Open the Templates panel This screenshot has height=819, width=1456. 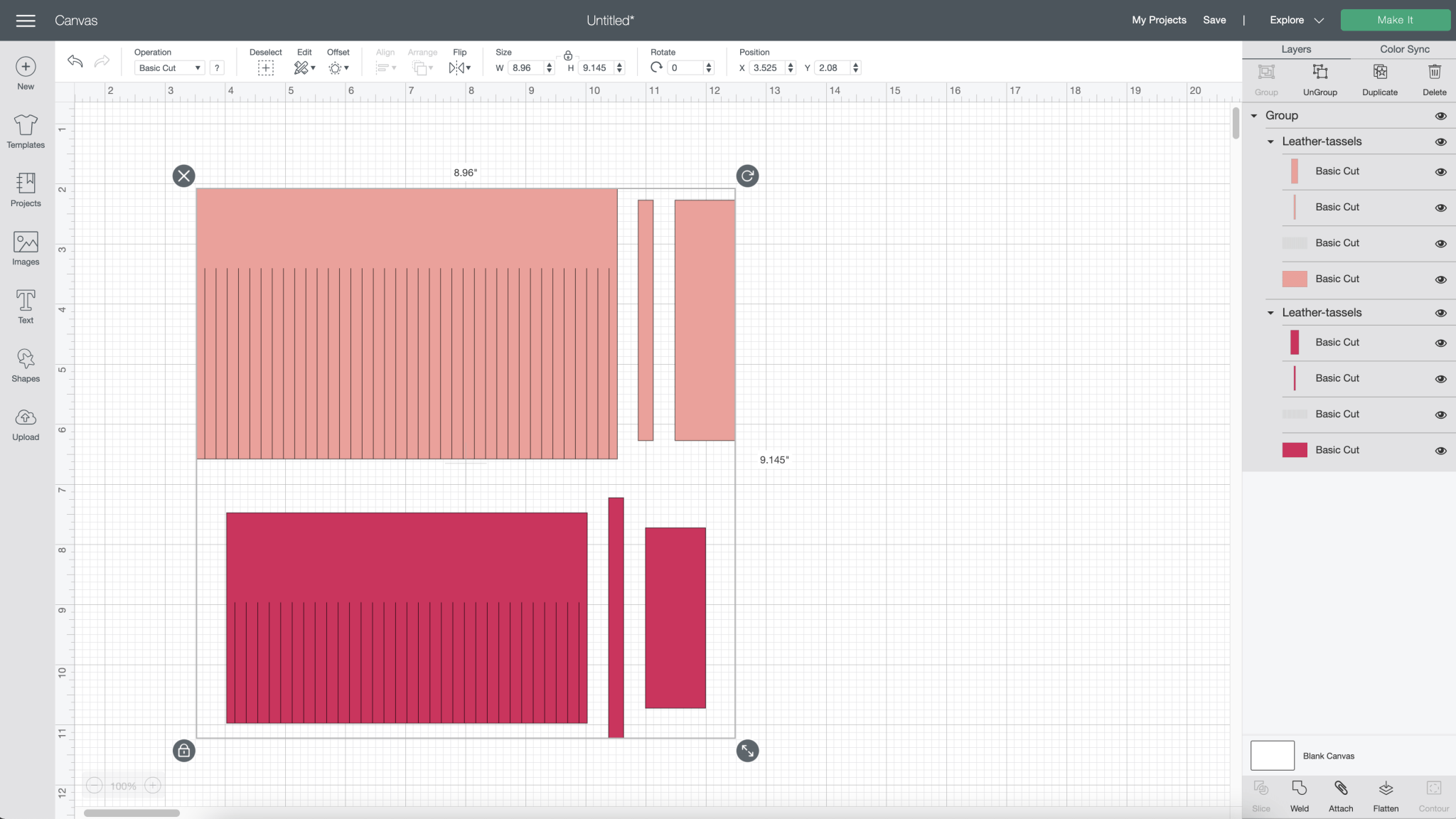pyautogui.click(x=26, y=132)
